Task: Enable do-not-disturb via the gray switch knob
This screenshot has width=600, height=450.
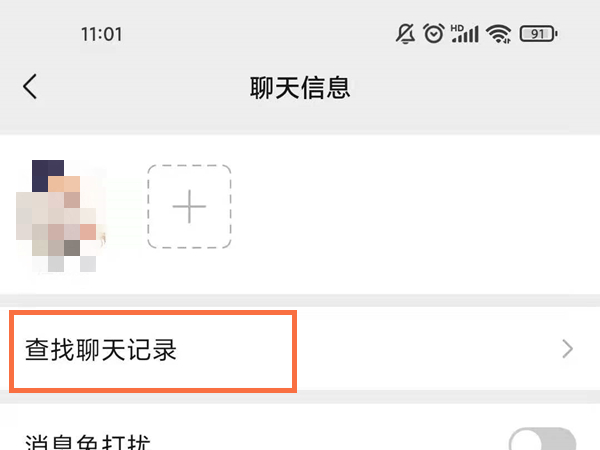Action: (526, 441)
